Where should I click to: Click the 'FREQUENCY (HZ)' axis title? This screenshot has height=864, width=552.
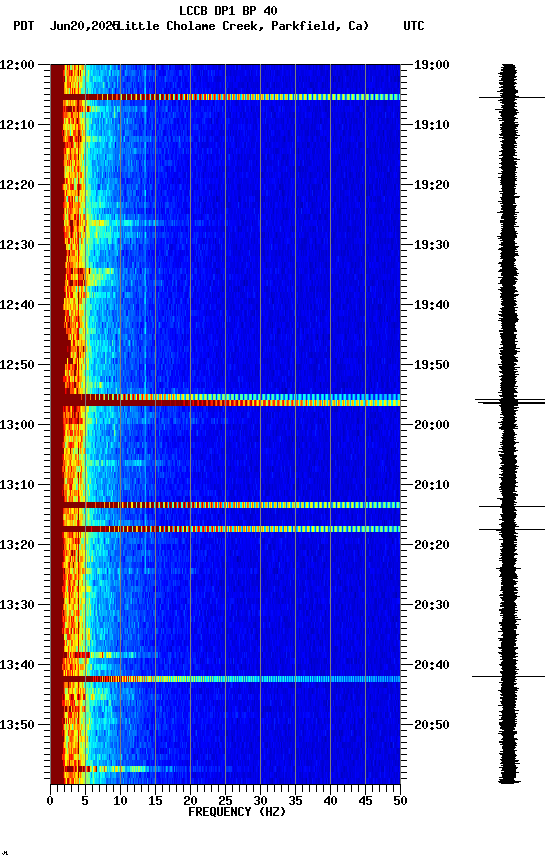237,812
